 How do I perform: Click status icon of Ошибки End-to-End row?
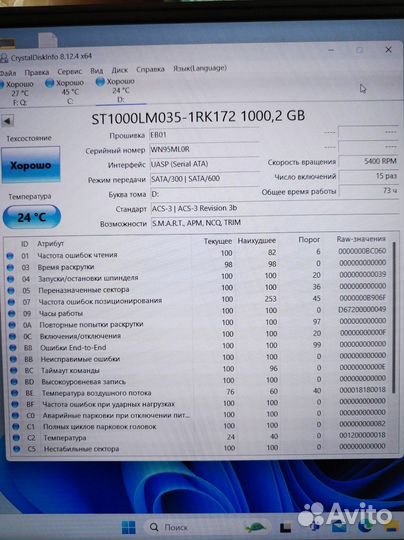click(x=13, y=348)
